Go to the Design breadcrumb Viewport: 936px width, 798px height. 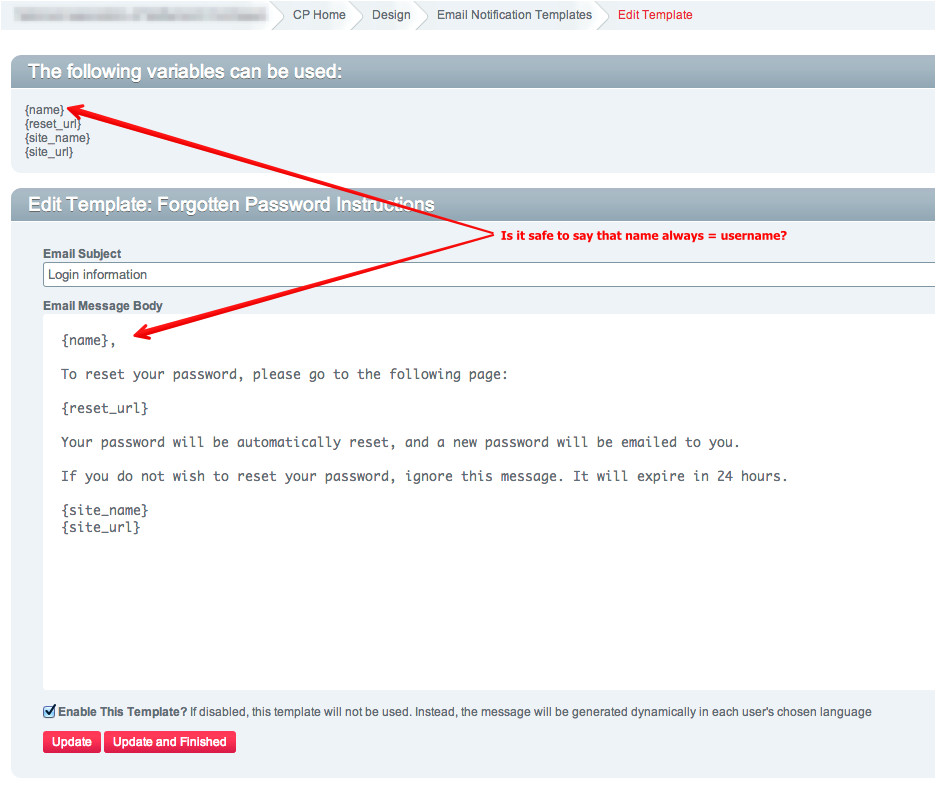[391, 15]
